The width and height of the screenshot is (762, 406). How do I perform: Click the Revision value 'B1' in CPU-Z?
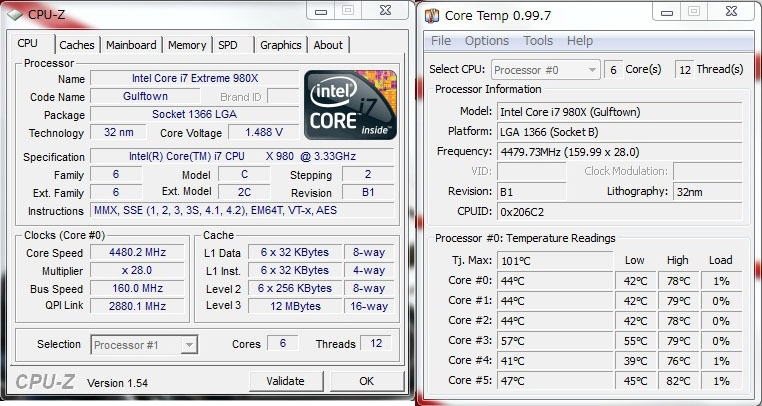[x=368, y=192]
